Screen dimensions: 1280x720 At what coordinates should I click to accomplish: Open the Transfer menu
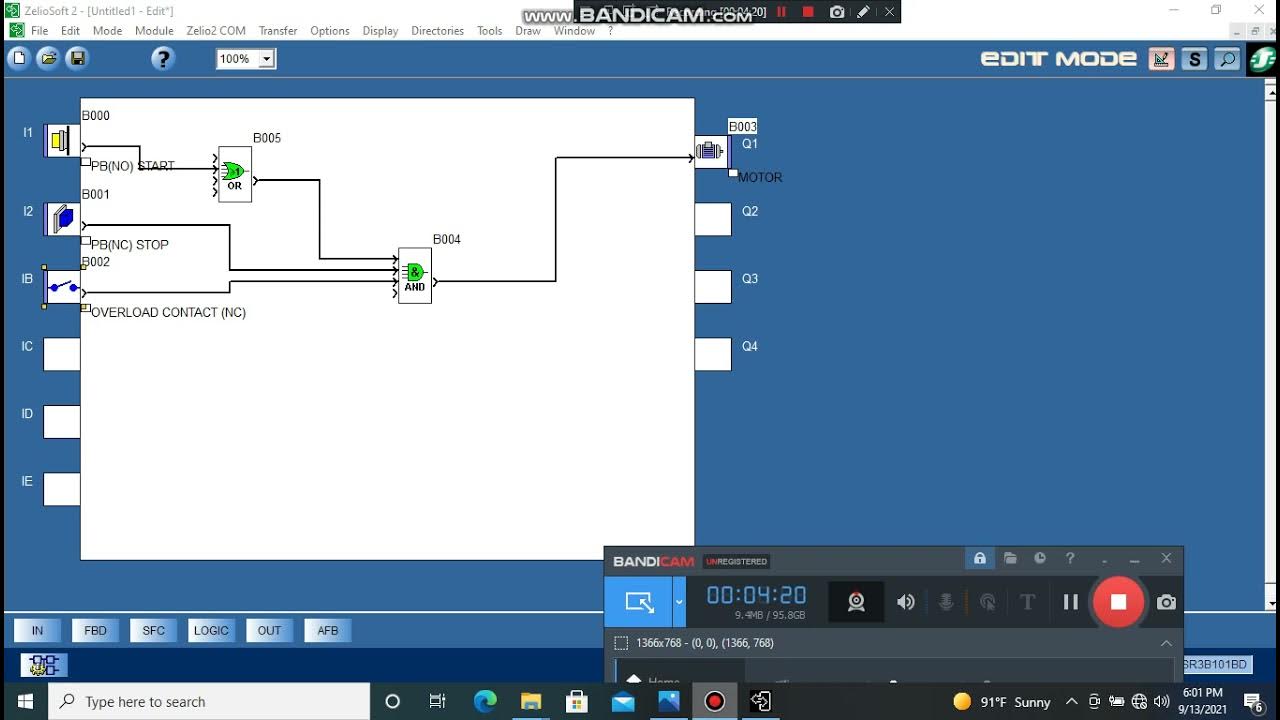point(278,31)
